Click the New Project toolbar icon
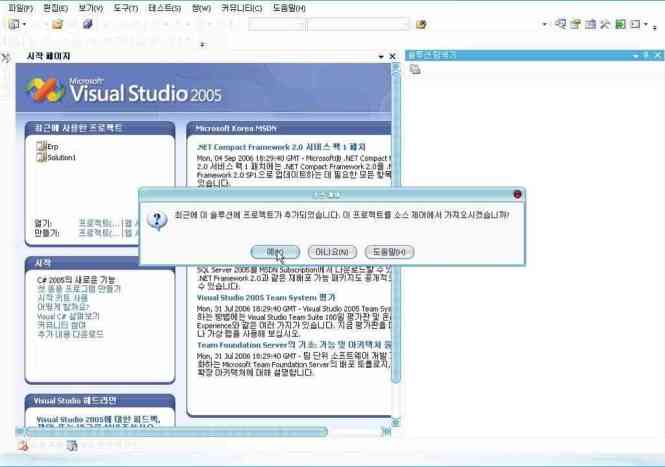 [14, 24]
